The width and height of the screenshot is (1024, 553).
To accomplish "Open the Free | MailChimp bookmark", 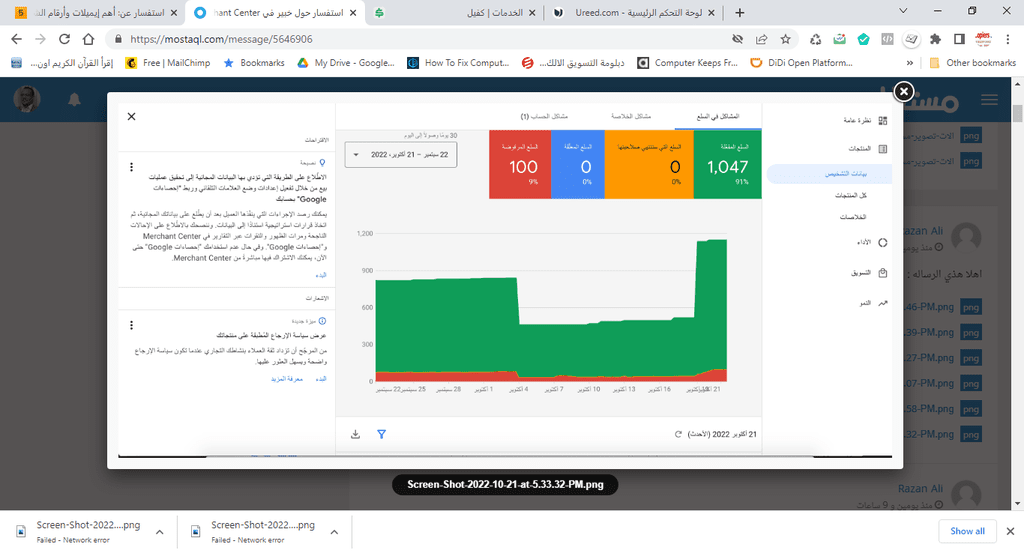I will tap(168, 63).
